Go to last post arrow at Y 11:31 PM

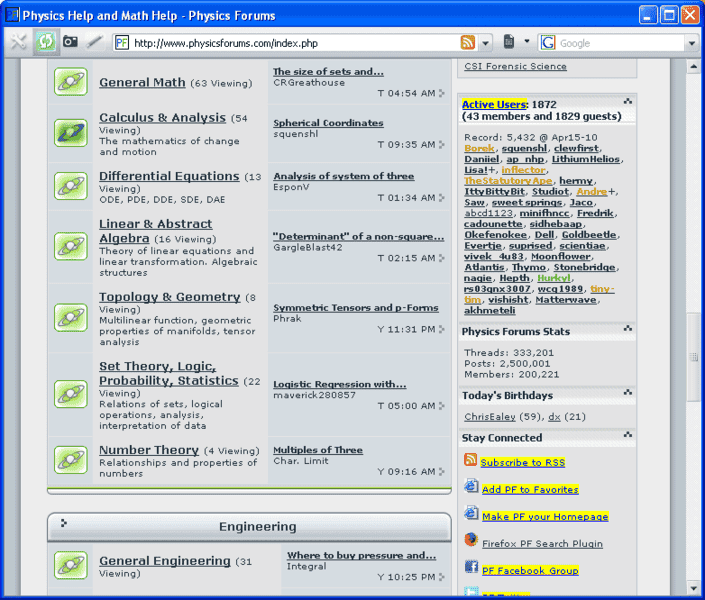pyautogui.click(x=442, y=329)
